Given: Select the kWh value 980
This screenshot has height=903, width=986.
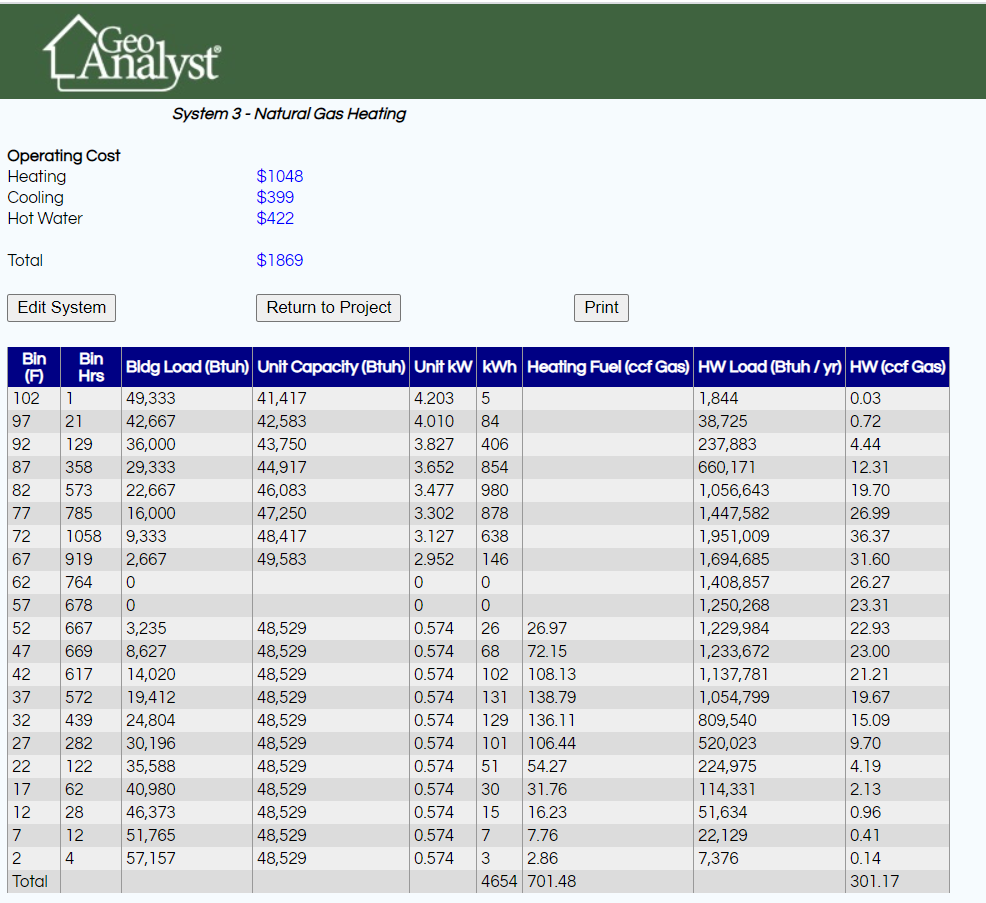Looking at the screenshot, I should point(495,490).
